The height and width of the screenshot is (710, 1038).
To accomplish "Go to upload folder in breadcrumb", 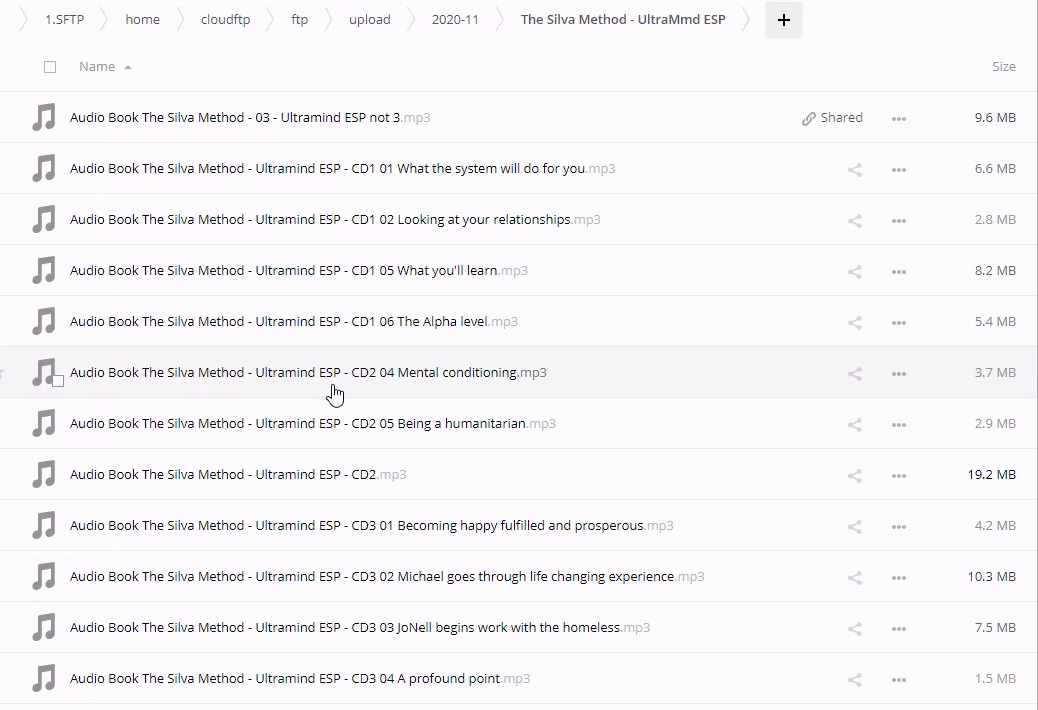I will (369, 20).
